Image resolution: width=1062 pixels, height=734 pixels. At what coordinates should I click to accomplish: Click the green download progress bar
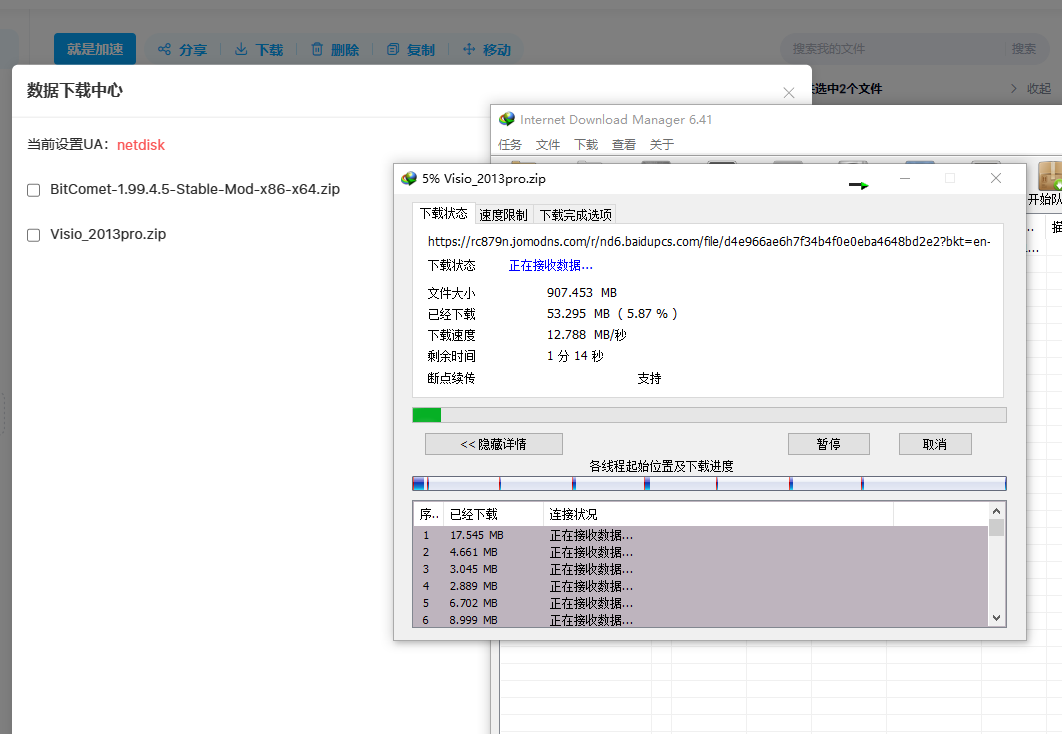[x=427, y=415]
